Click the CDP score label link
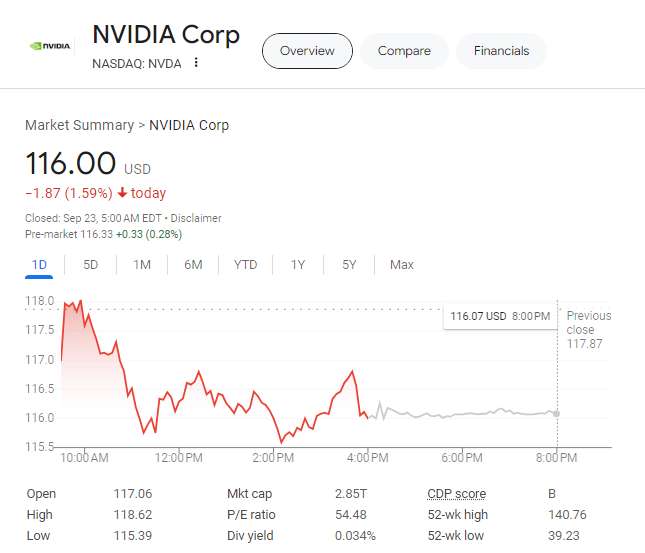Screen dimensions: 645x553 click(x=456, y=494)
